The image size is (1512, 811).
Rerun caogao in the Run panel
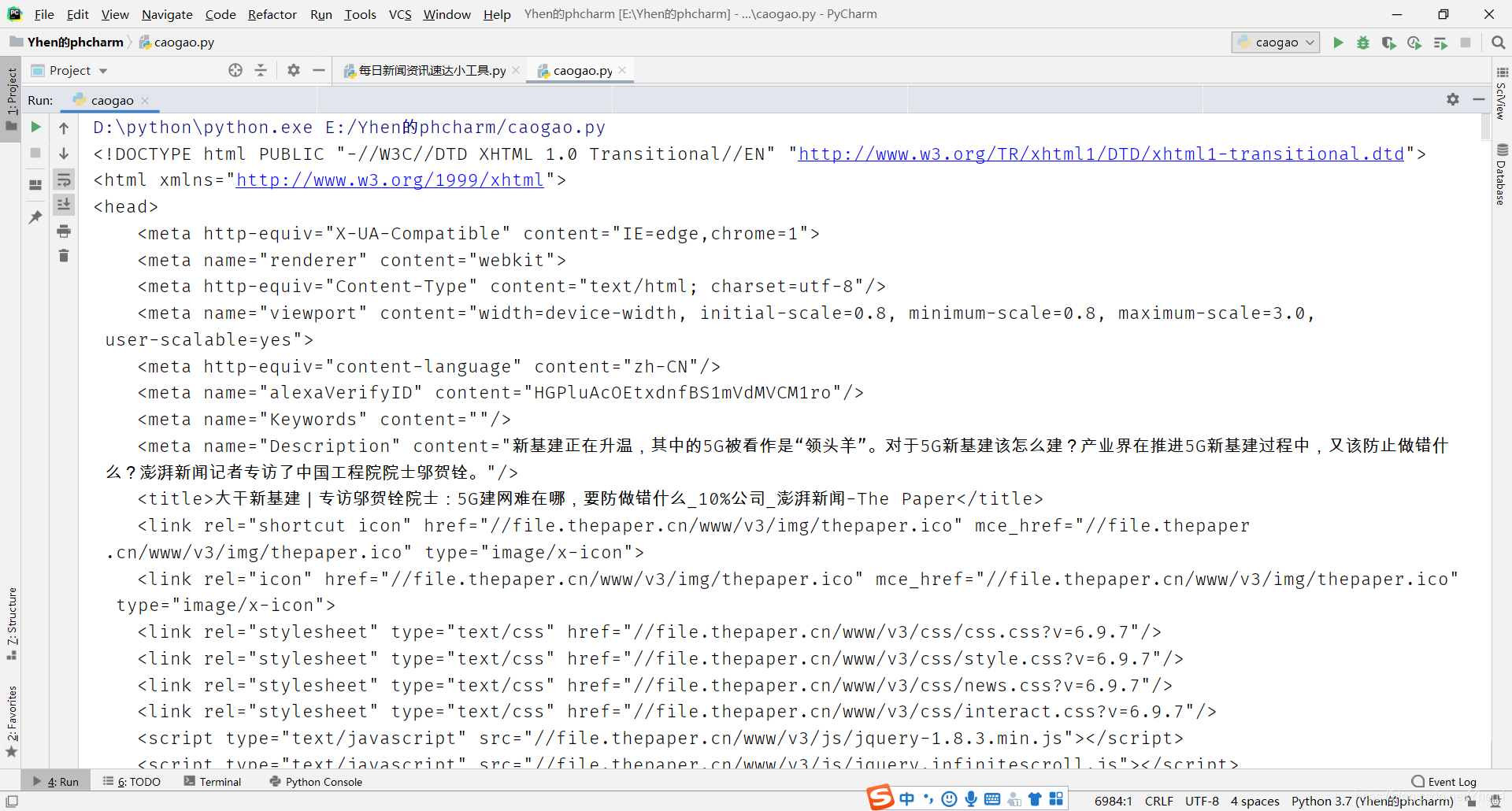pos(35,127)
